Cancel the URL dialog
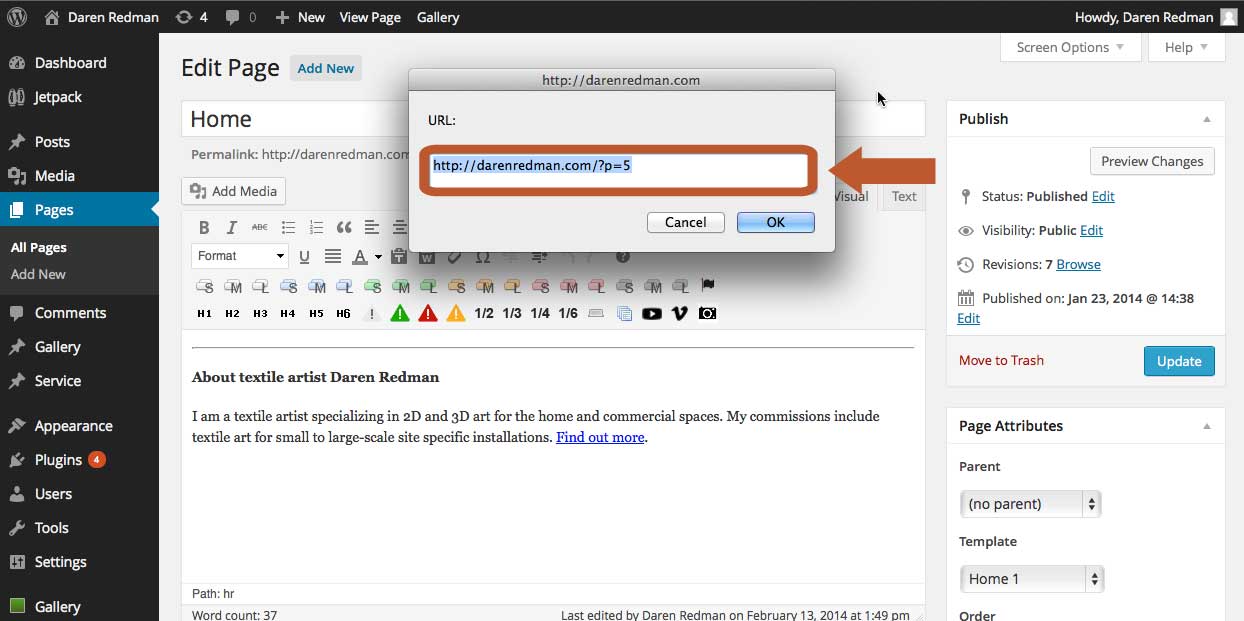 [x=685, y=222]
